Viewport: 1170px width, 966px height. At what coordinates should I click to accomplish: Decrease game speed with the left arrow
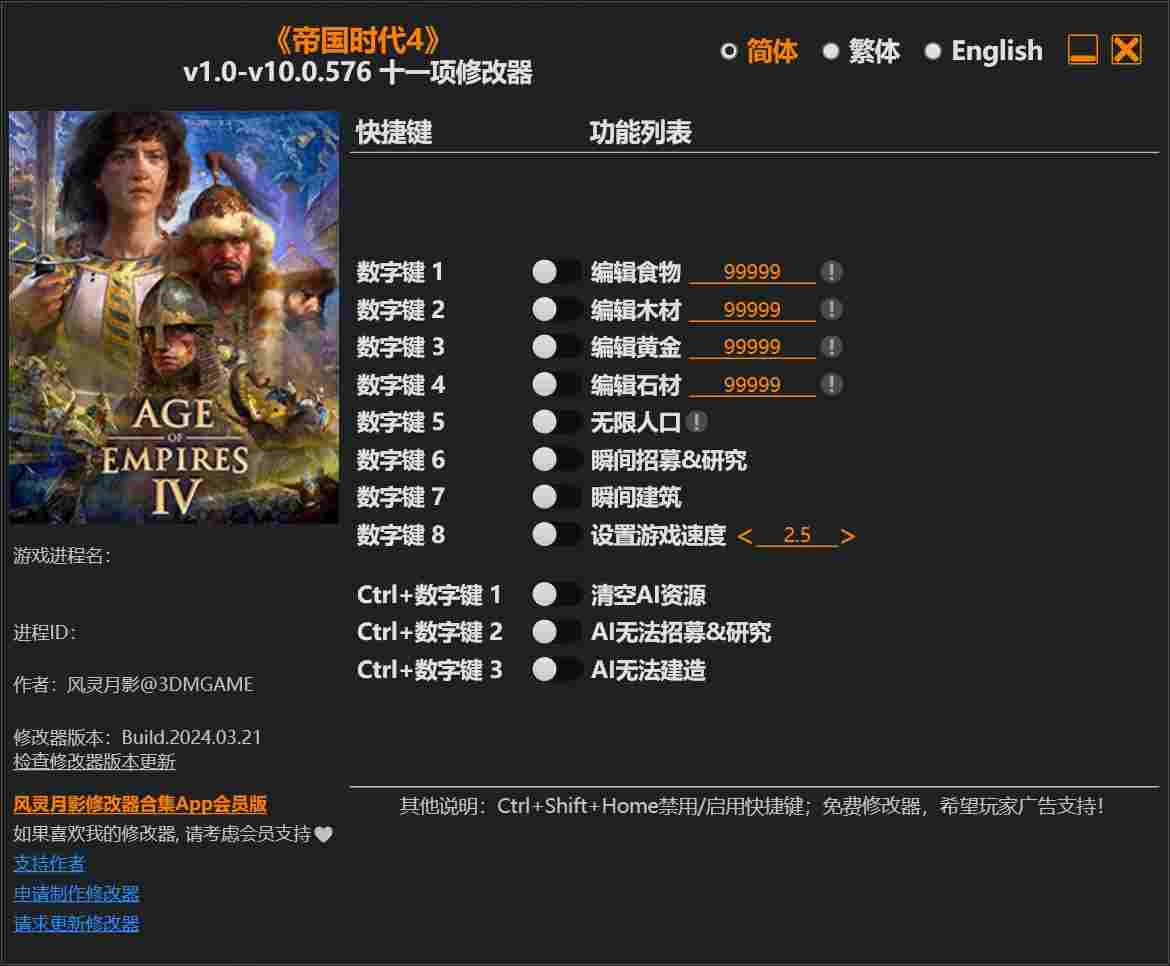click(x=745, y=536)
